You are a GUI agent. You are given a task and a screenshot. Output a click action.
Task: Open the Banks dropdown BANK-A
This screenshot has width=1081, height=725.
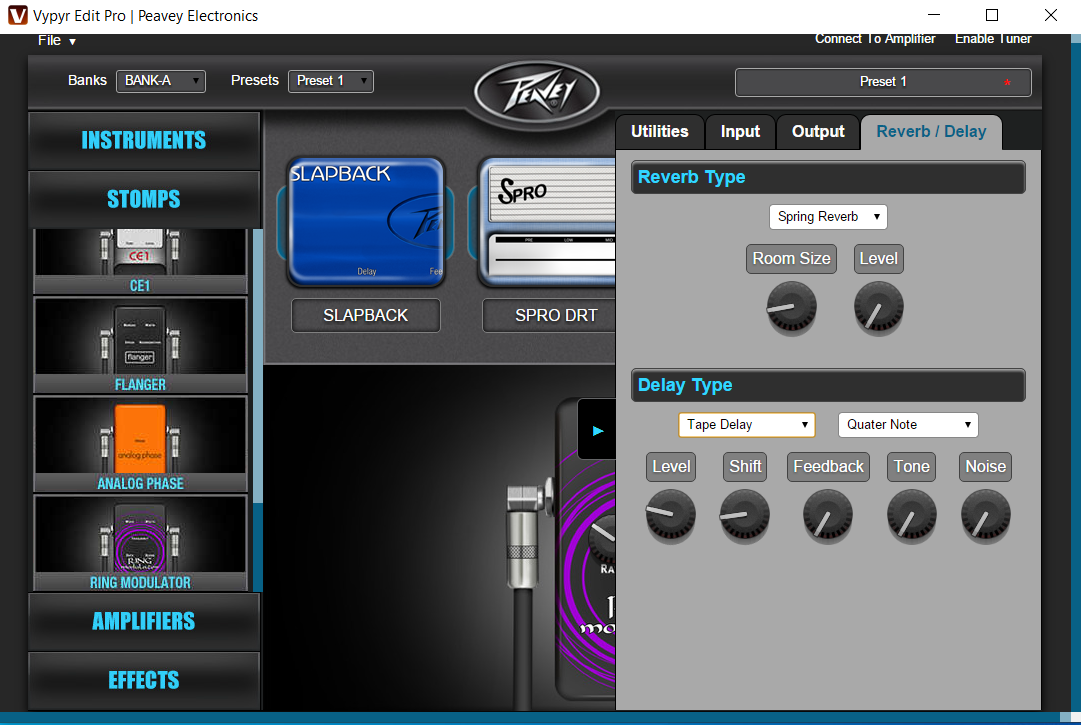point(161,81)
